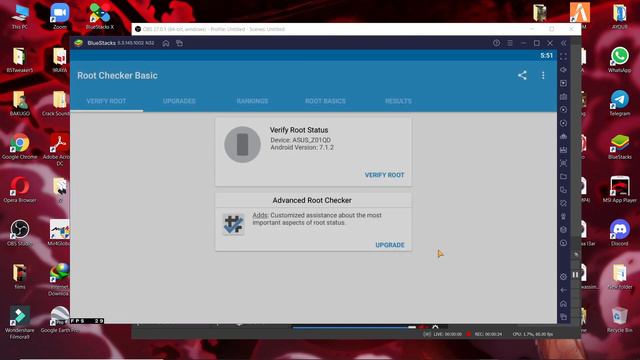Click the OBS window title bar text
Screen dimensions: 640x360
click(x=213, y=29)
